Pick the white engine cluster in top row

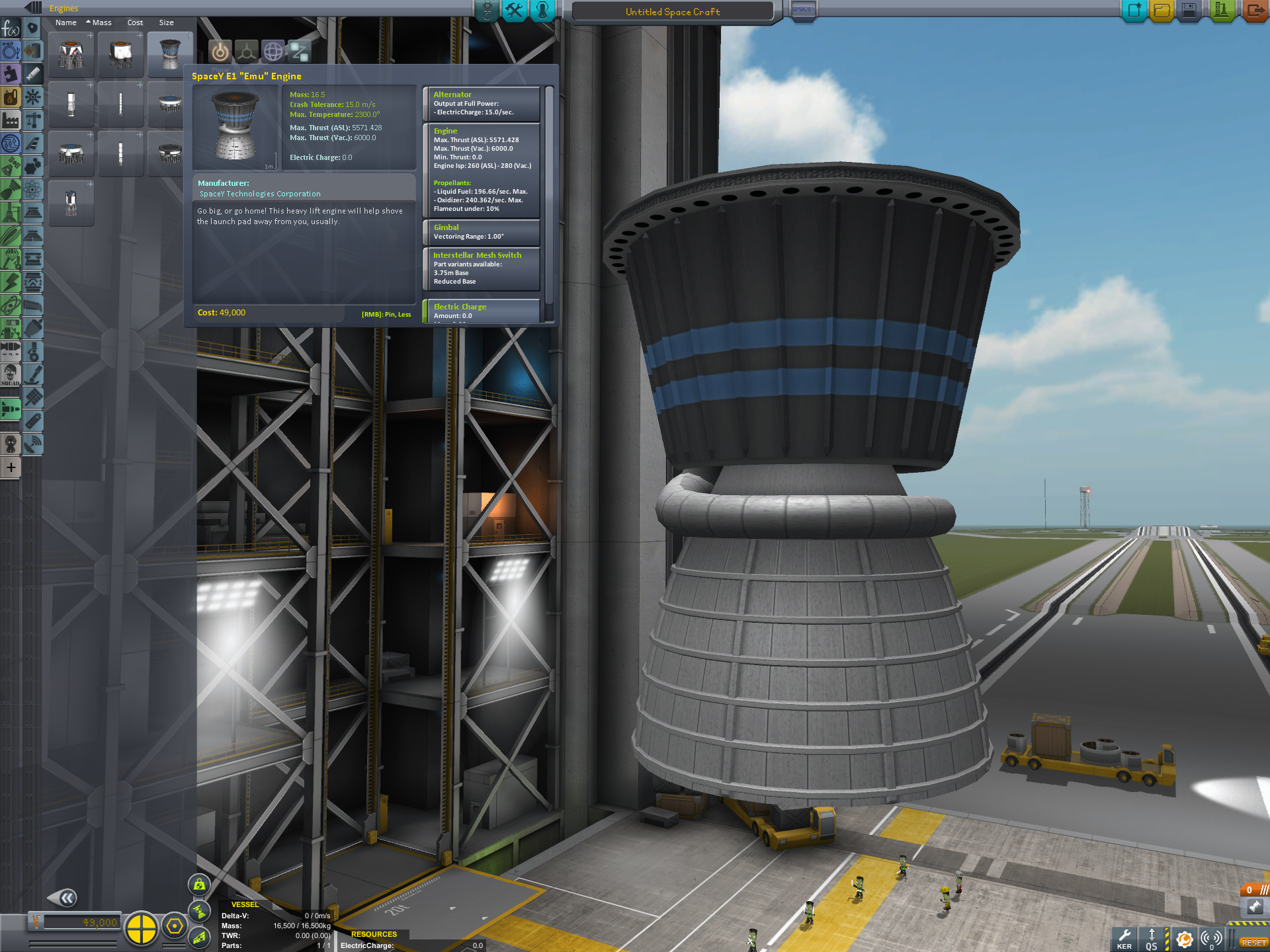pos(120,54)
